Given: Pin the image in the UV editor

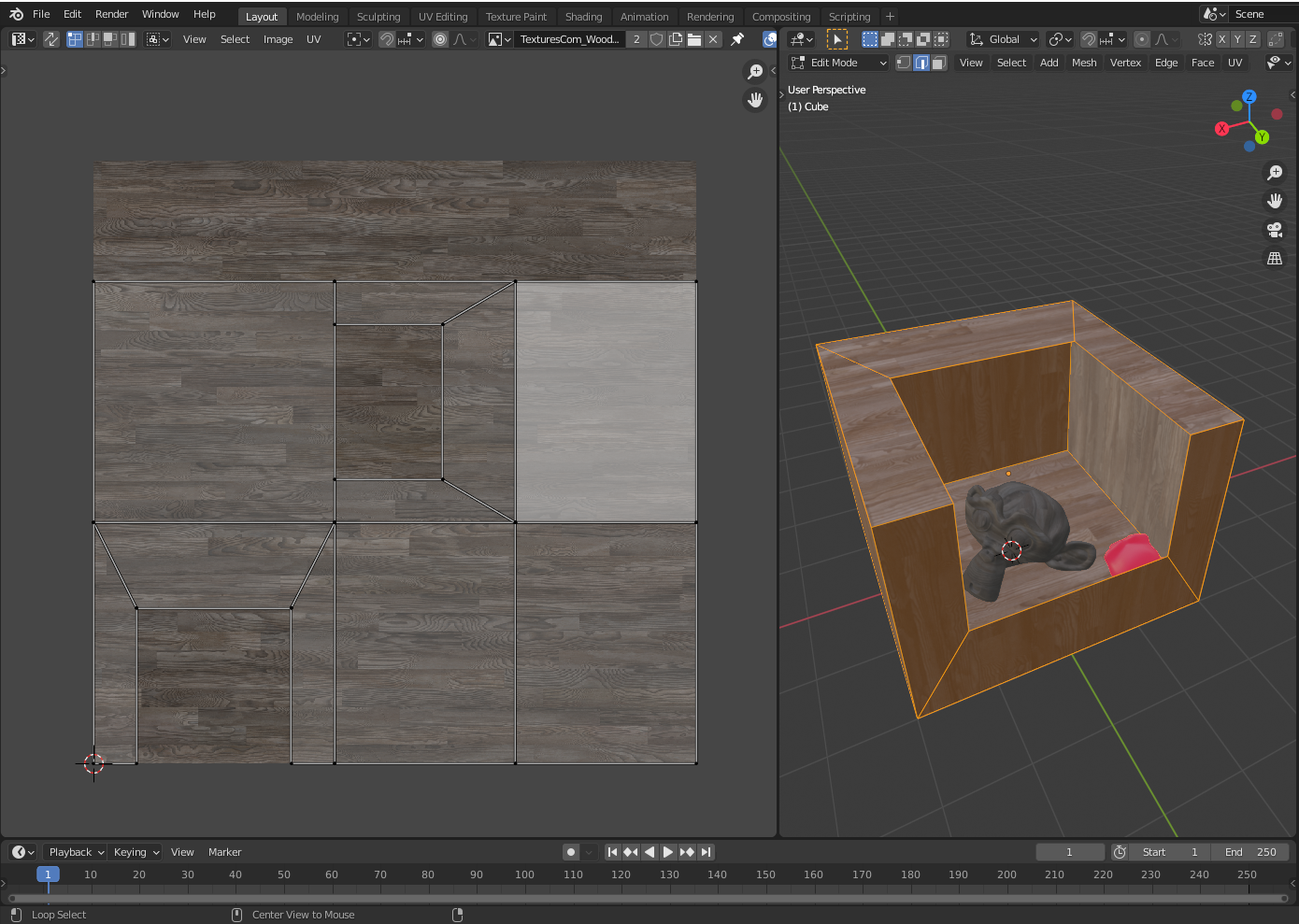Looking at the screenshot, I should point(737,39).
